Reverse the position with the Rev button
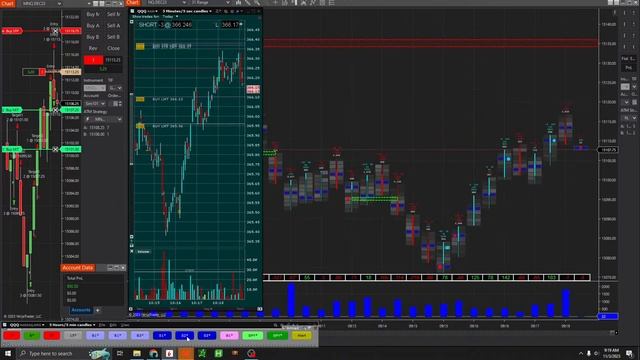The height and width of the screenshot is (360, 640). pos(93,49)
